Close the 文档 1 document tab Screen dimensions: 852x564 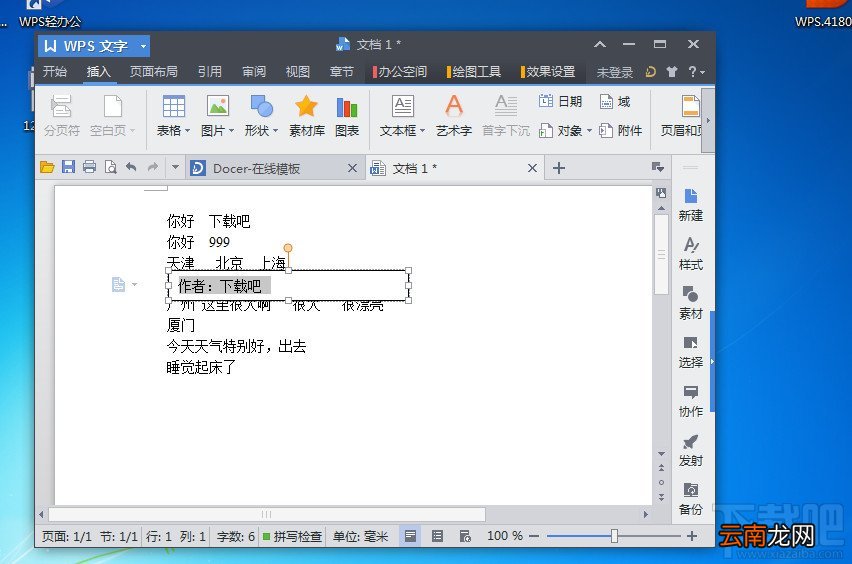pos(532,168)
